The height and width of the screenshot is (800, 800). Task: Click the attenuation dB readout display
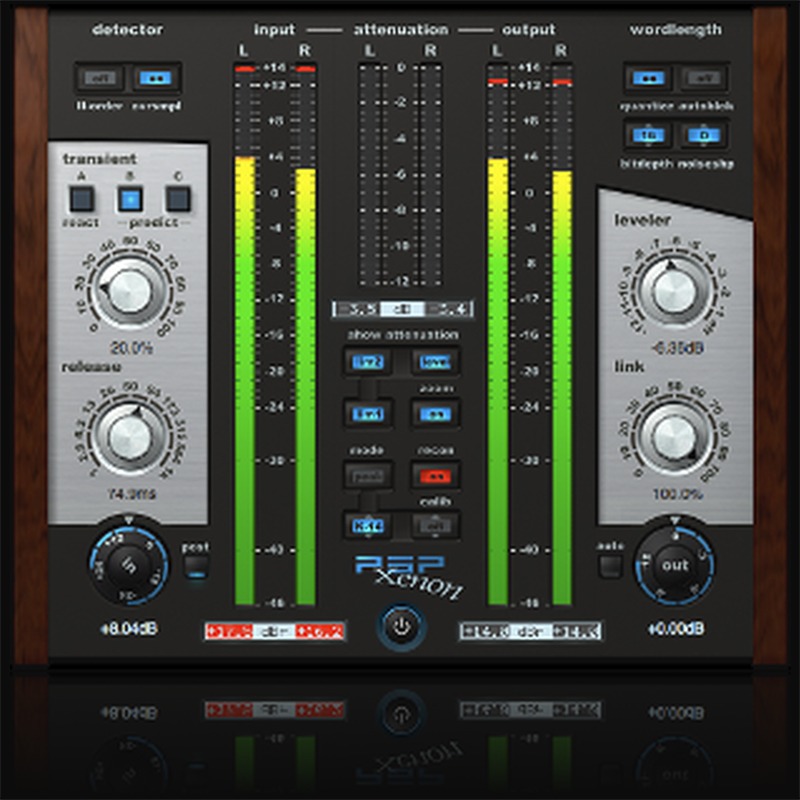coord(403,309)
